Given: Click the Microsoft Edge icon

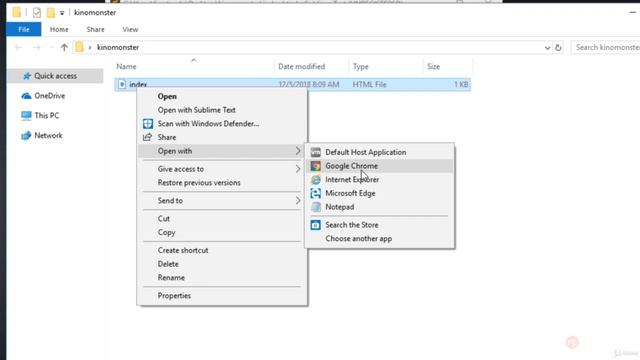Looking at the screenshot, I should 316,193.
